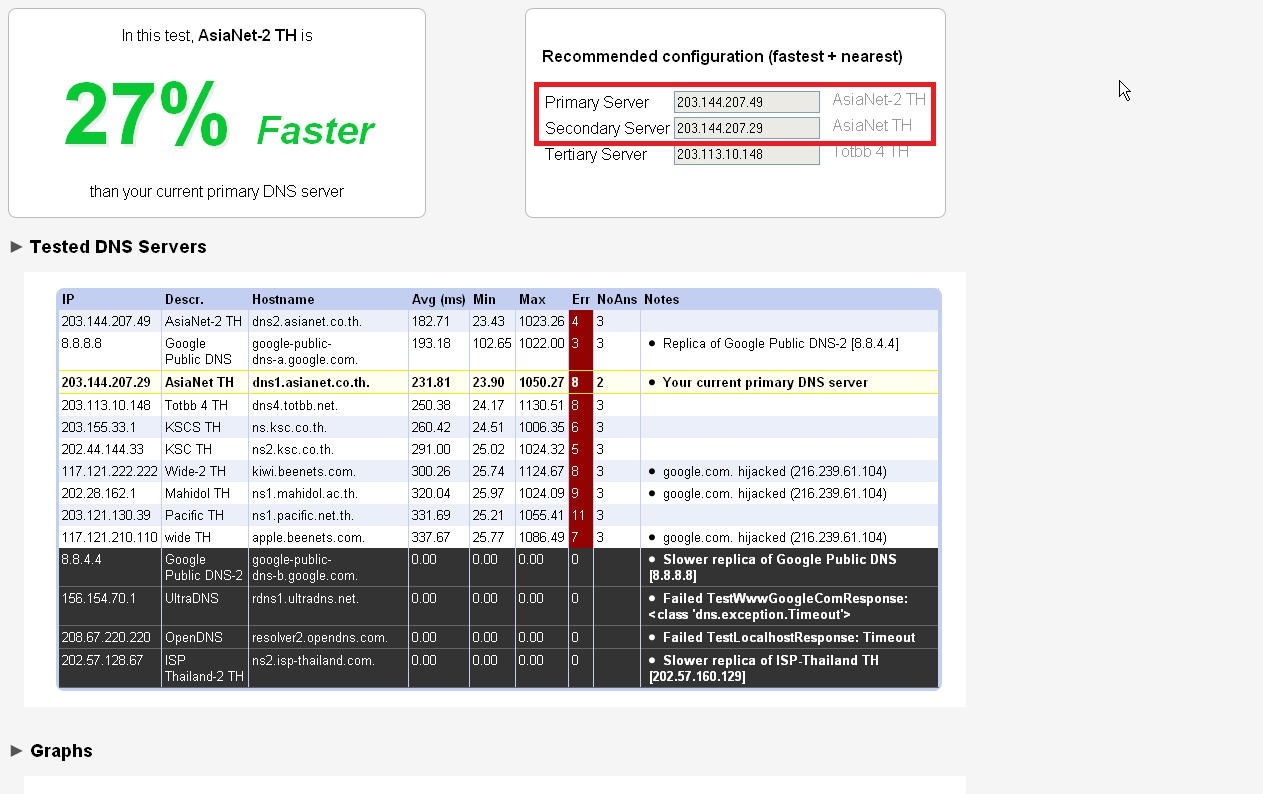This screenshot has height=794, width=1263.
Task: Click the Primary Server IP field
Action: pos(746,102)
